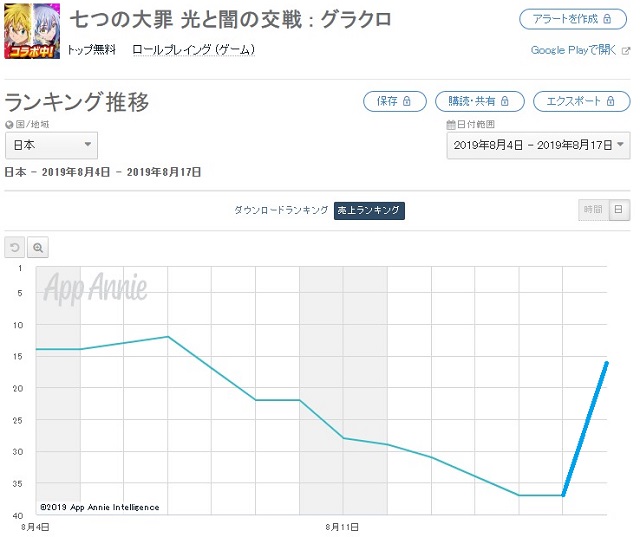Click the lock icon on アラートを作成
The width and height of the screenshot is (640, 537).
click(x=607, y=19)
